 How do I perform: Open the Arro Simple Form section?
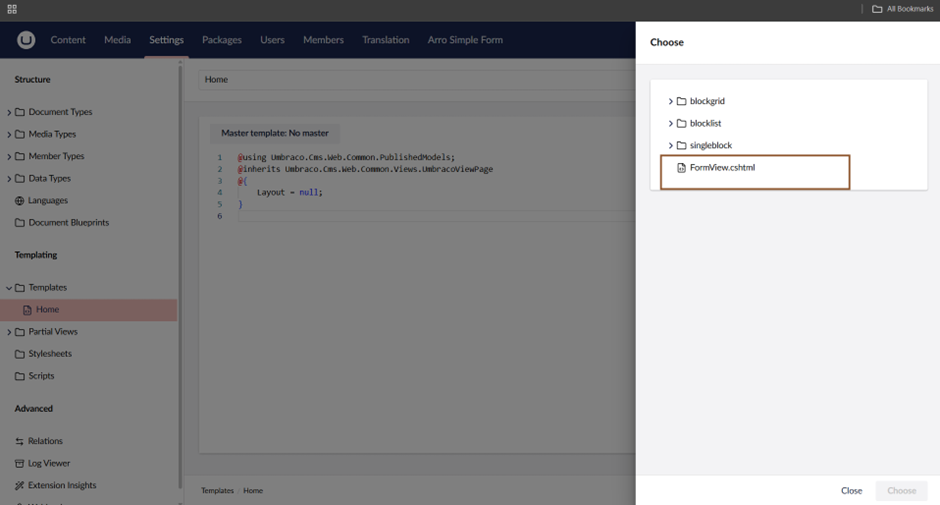(465, 40)
